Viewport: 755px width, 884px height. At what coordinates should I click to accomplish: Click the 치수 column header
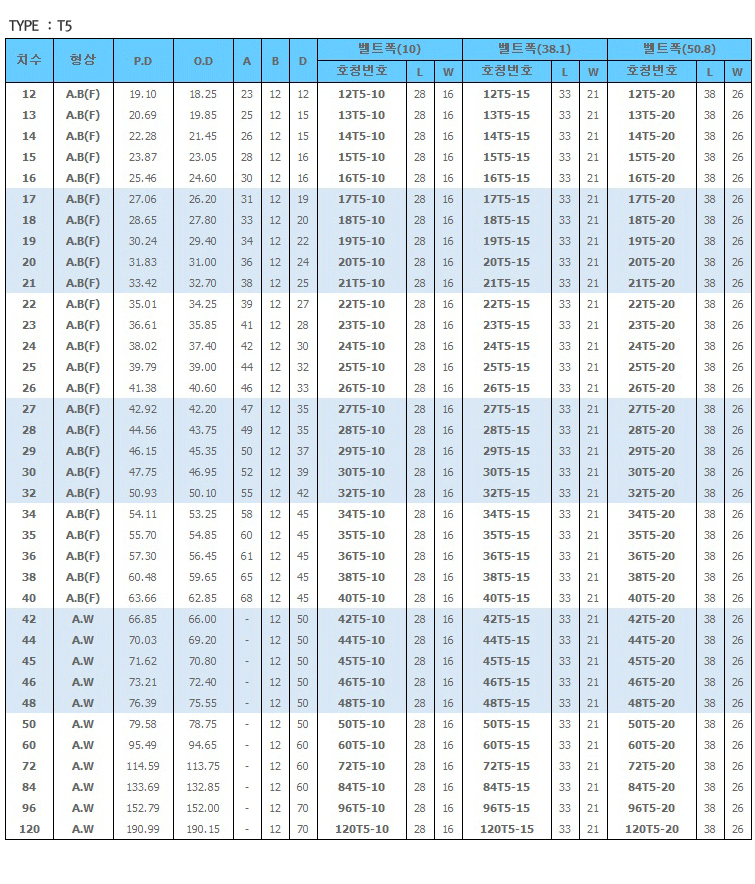coord(29,60)
